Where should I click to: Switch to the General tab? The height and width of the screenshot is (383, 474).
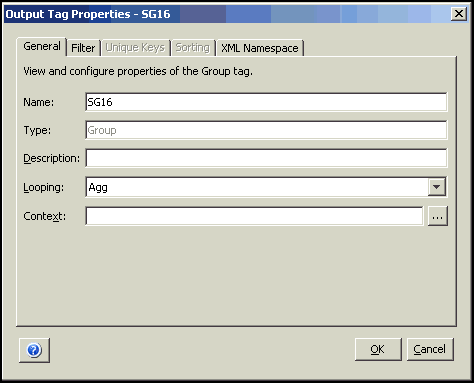(42, 46)
